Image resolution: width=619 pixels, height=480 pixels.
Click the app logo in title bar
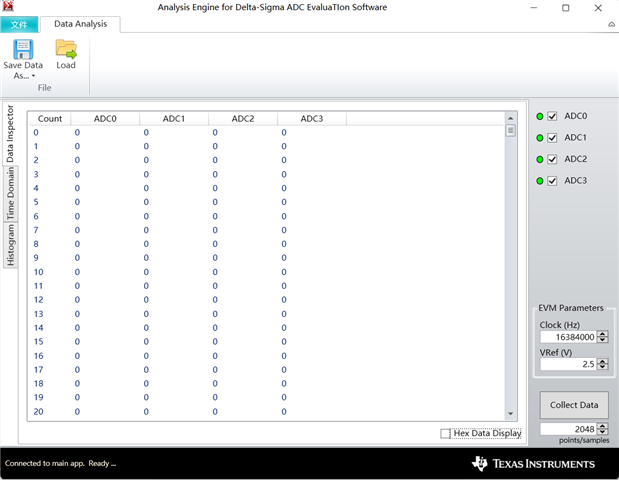pos(8,6)
